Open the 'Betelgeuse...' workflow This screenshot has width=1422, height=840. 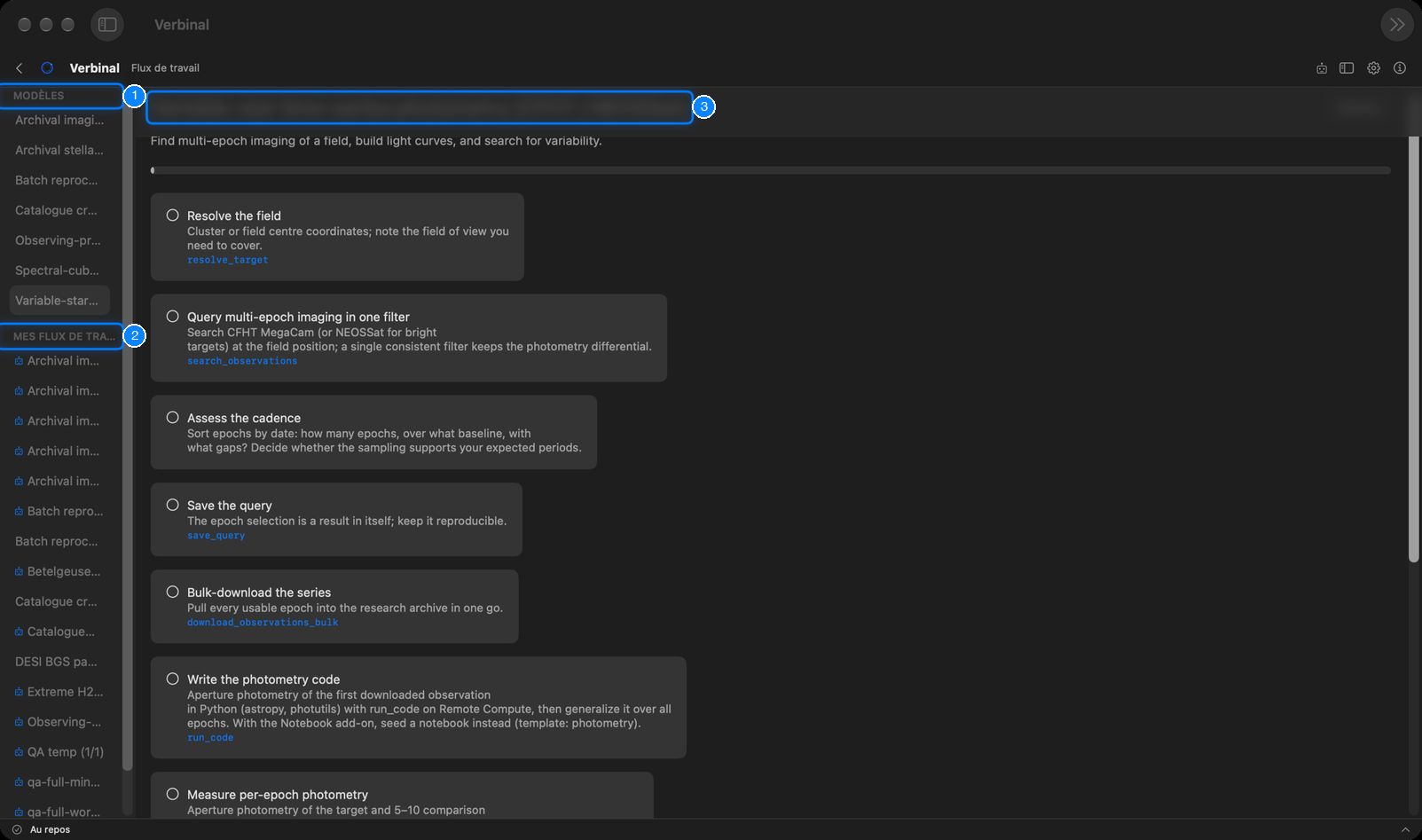tap(59, 571)
